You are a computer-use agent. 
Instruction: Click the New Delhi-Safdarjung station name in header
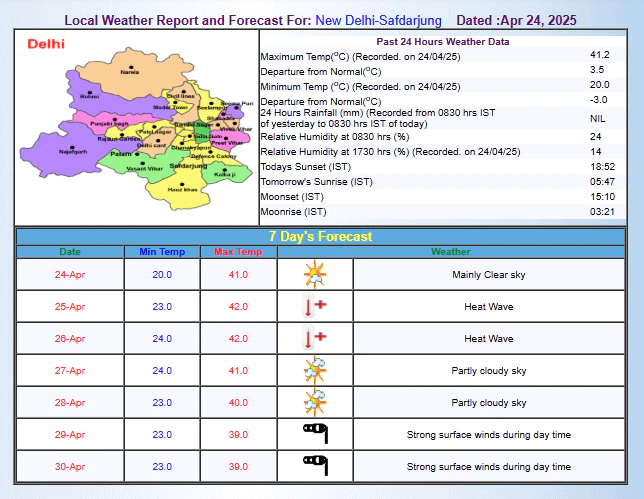coord(380,20)
